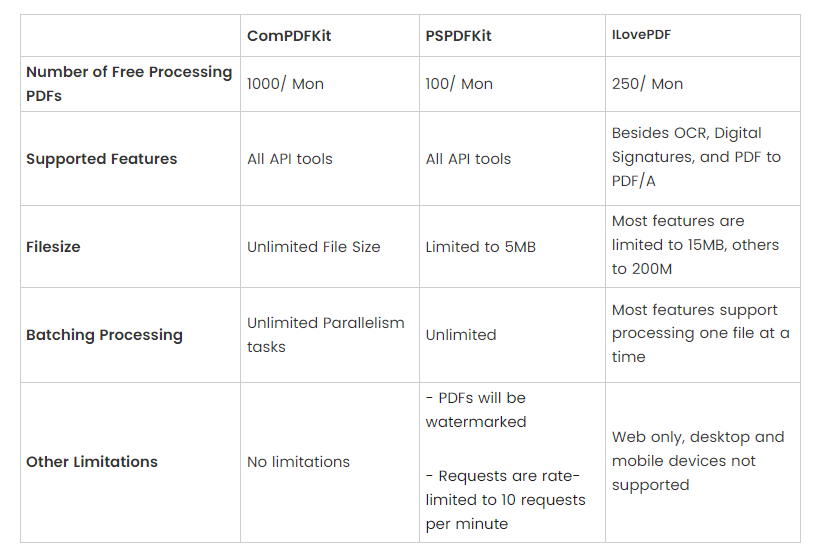This screenshot has height=557, width=819.
Task: Click the PSPDFKit column header
Action: click(x=458, y=36)
